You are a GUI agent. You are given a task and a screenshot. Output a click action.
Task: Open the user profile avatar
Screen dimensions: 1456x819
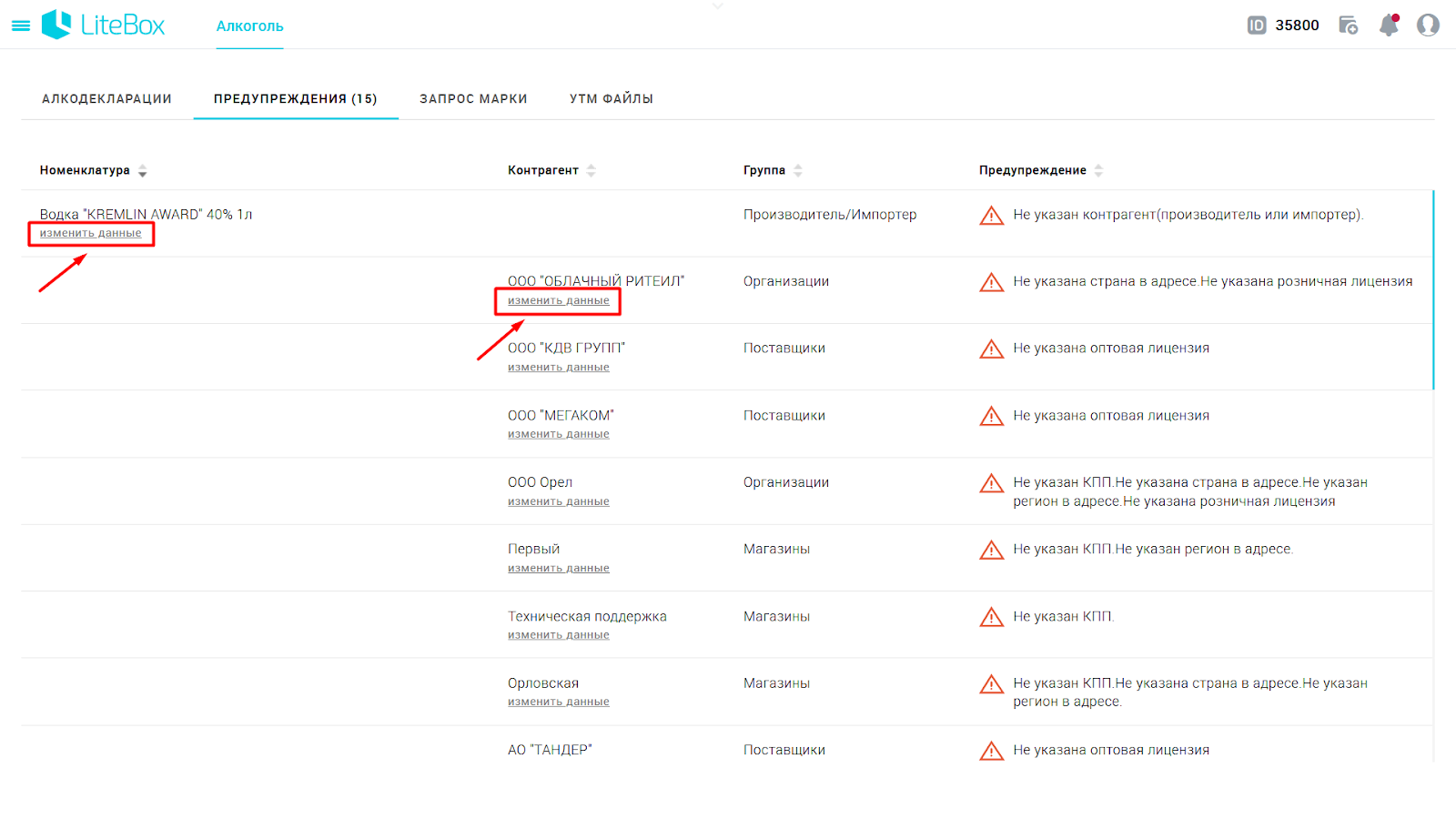(1428, 25)
